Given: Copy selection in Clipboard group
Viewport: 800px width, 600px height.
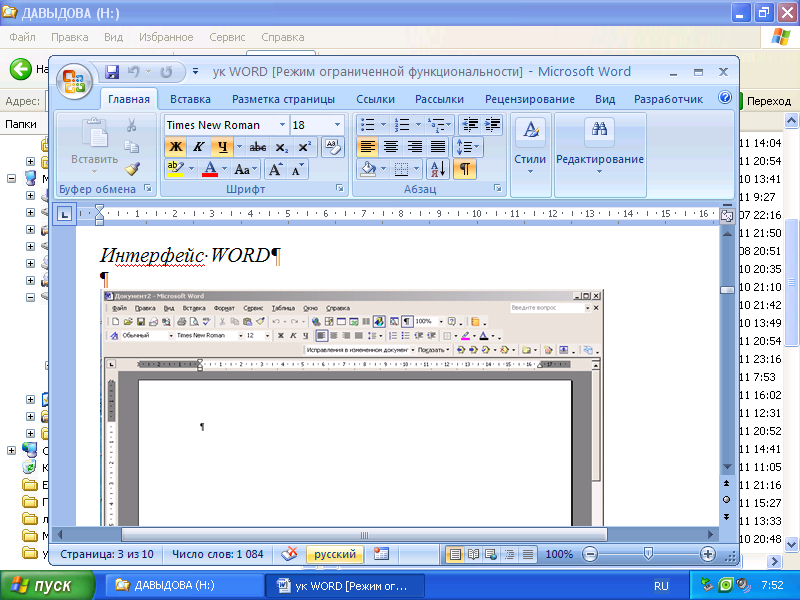Looking at the screenshot, I should (132, 147).
